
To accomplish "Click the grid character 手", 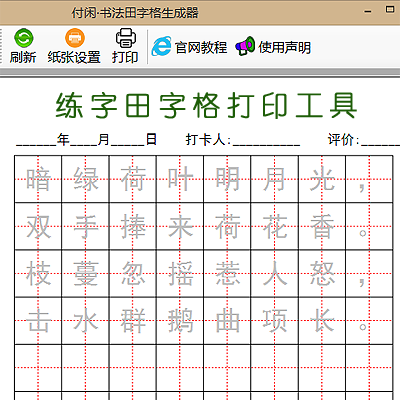I will pyautogui.click(x=86, y=226).
